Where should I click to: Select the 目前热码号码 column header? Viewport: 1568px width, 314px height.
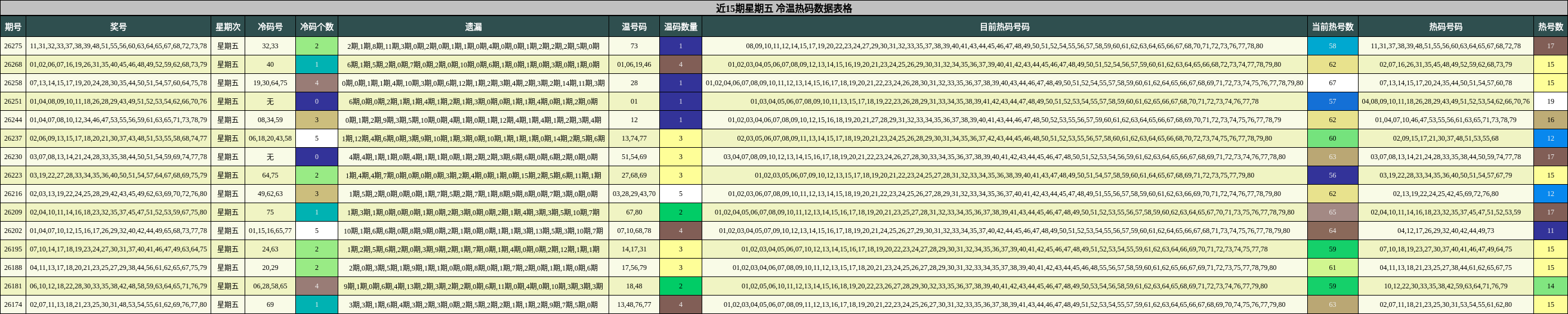coord(1004,27)
